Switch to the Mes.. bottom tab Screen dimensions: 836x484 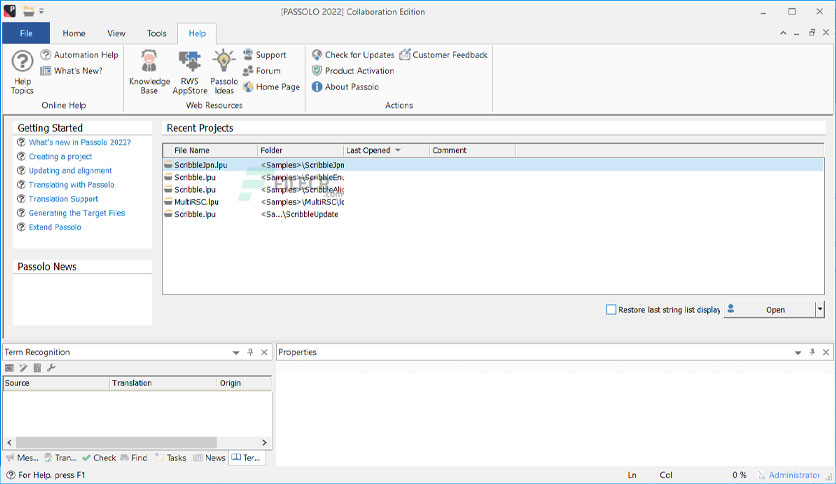pos(22,458)
